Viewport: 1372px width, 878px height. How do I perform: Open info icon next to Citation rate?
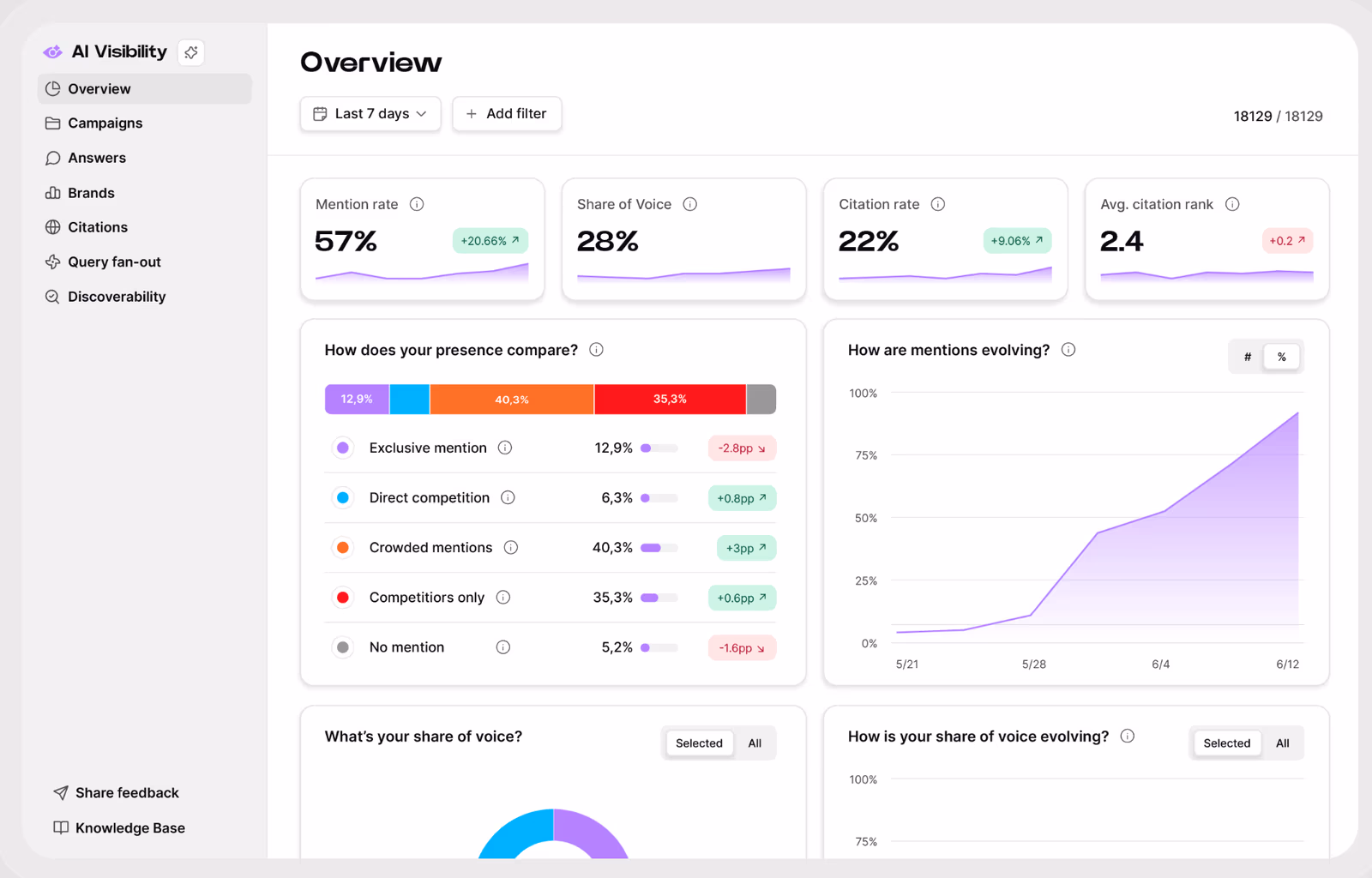coord(938,204)
